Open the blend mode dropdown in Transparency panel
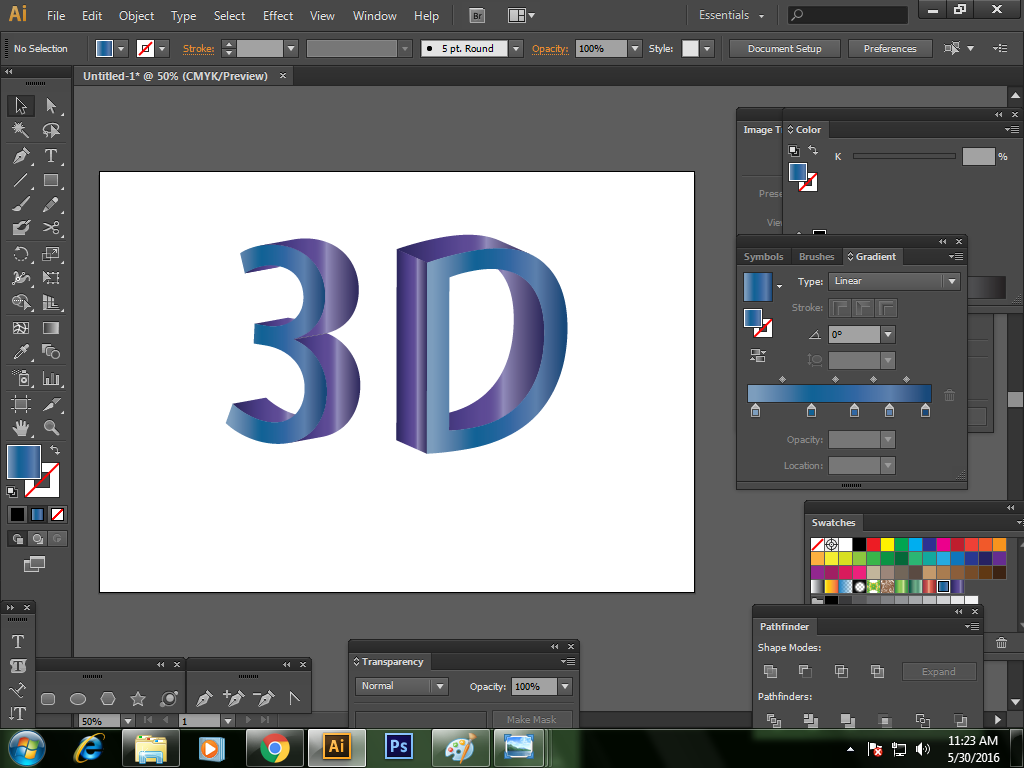Image resolution: width=1024 pixels, height=768 pixels. (401, 686)
